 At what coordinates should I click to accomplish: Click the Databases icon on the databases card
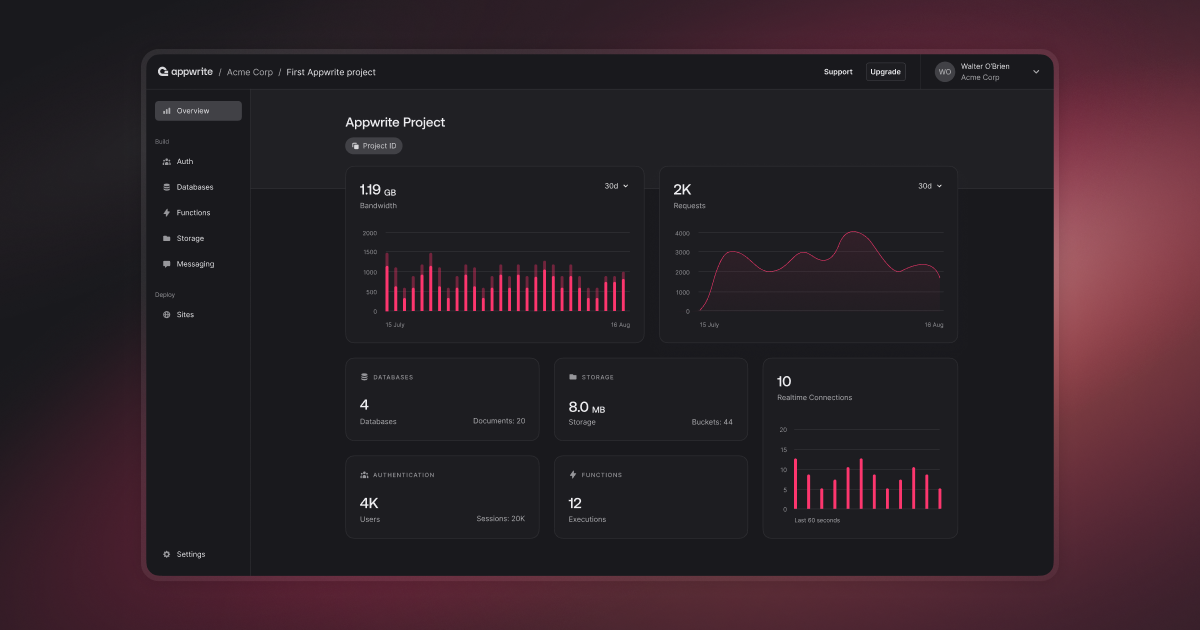click(363, 377)
